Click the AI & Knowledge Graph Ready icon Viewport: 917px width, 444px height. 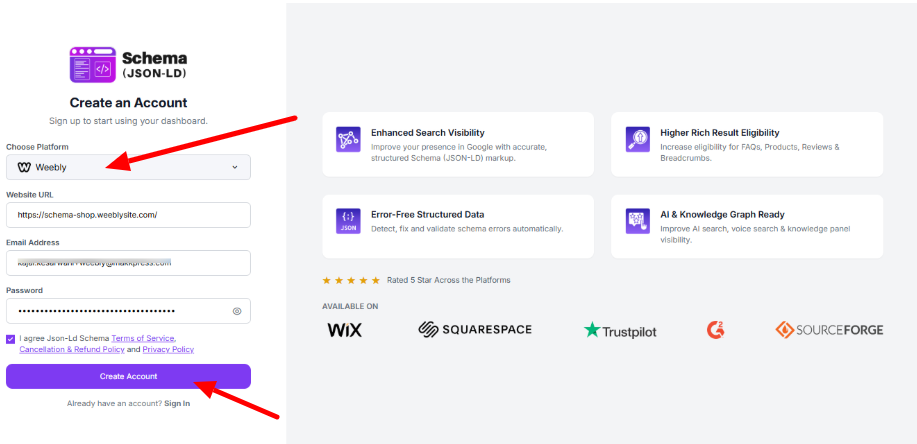[637, 221]
